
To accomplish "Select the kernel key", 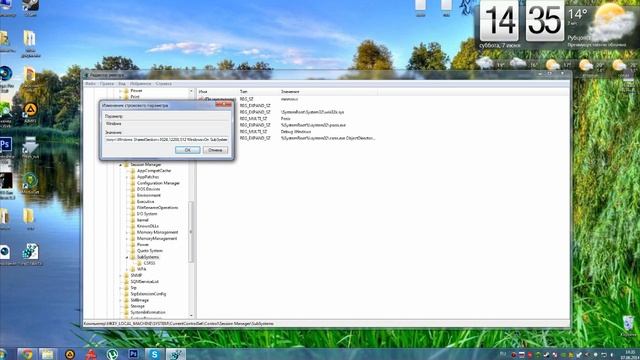I will point(142,220).
